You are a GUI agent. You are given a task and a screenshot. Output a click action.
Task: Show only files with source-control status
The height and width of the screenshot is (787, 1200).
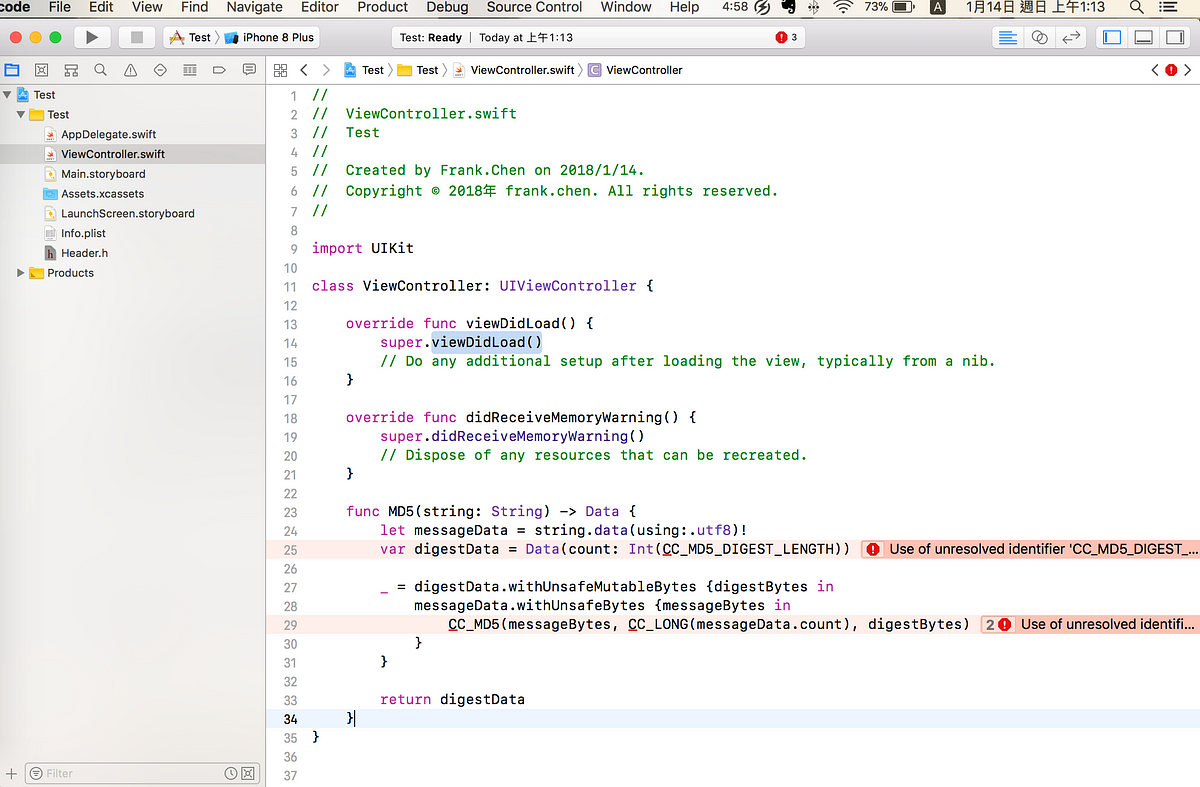(x=248, y=773)
